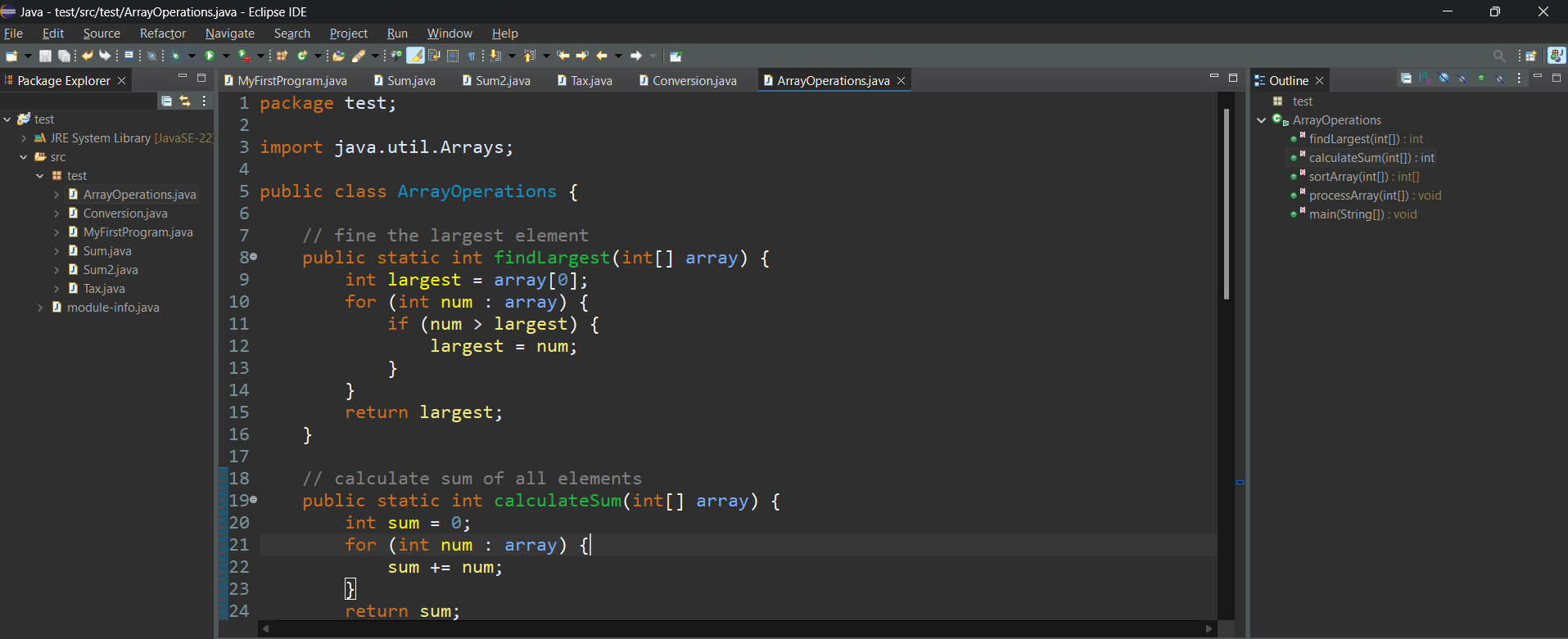Viewport: 1568px width, 639px height.
Task: Go to Last Edit Location
Action: point(563,56)
